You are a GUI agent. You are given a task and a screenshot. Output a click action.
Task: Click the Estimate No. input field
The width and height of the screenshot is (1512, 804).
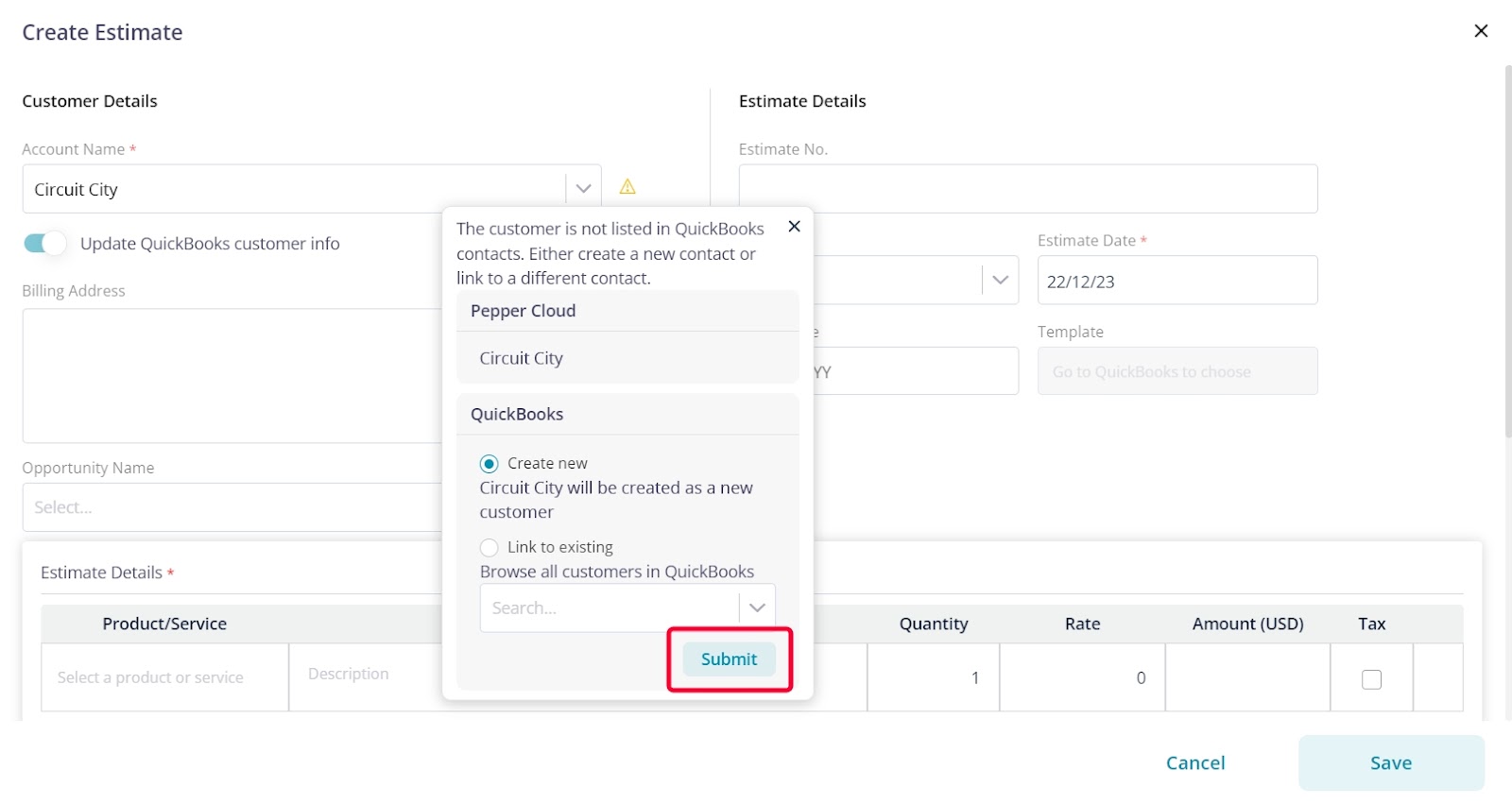tap(1028, 189)
